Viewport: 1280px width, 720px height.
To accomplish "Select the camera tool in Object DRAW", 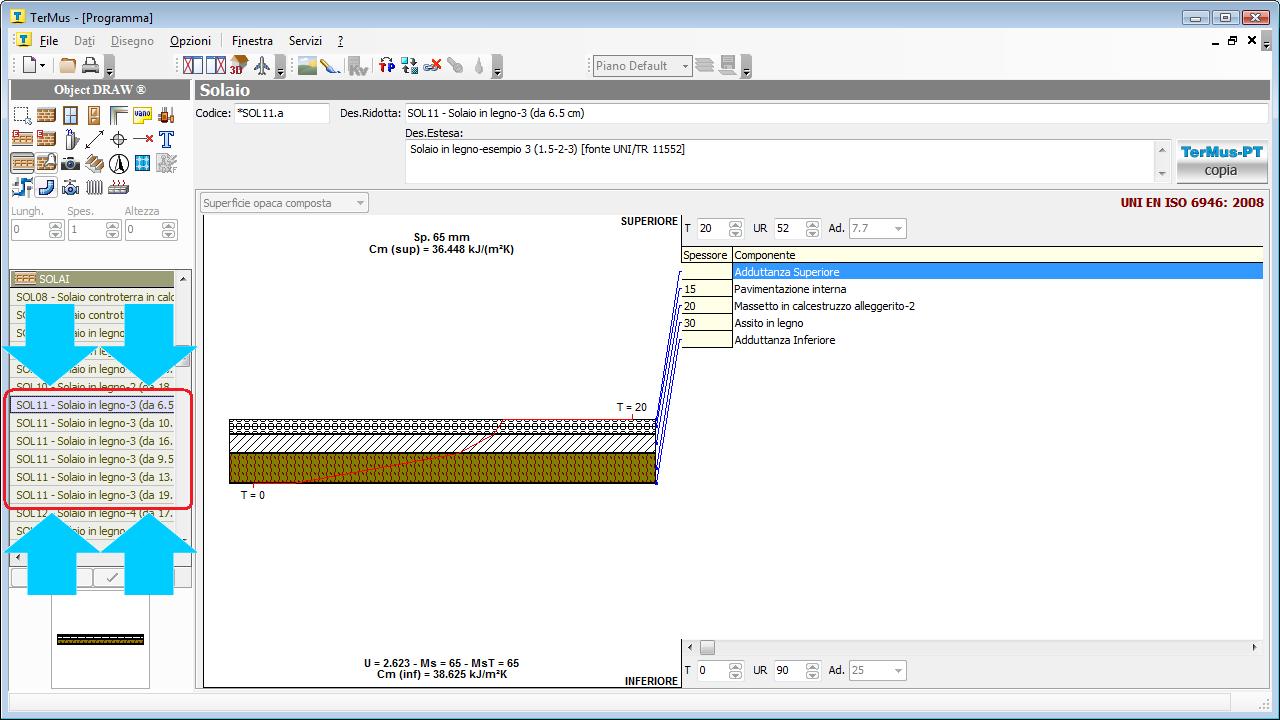I will (x=70, y=163).
